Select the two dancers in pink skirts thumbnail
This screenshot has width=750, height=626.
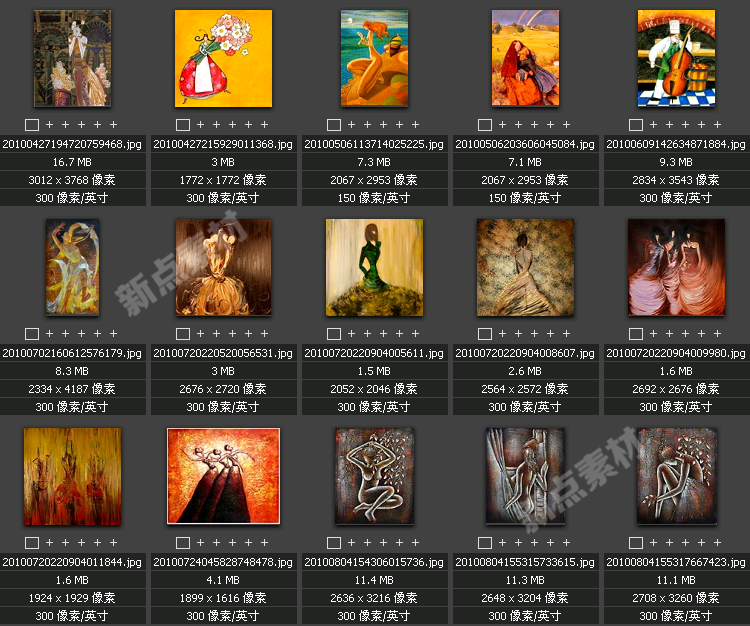click(x=676, y=267)
